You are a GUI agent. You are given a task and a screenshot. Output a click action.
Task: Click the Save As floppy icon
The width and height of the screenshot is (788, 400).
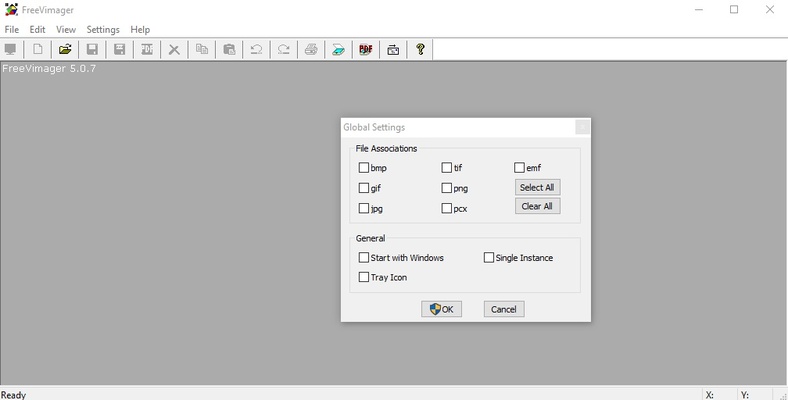coord(120,49)
